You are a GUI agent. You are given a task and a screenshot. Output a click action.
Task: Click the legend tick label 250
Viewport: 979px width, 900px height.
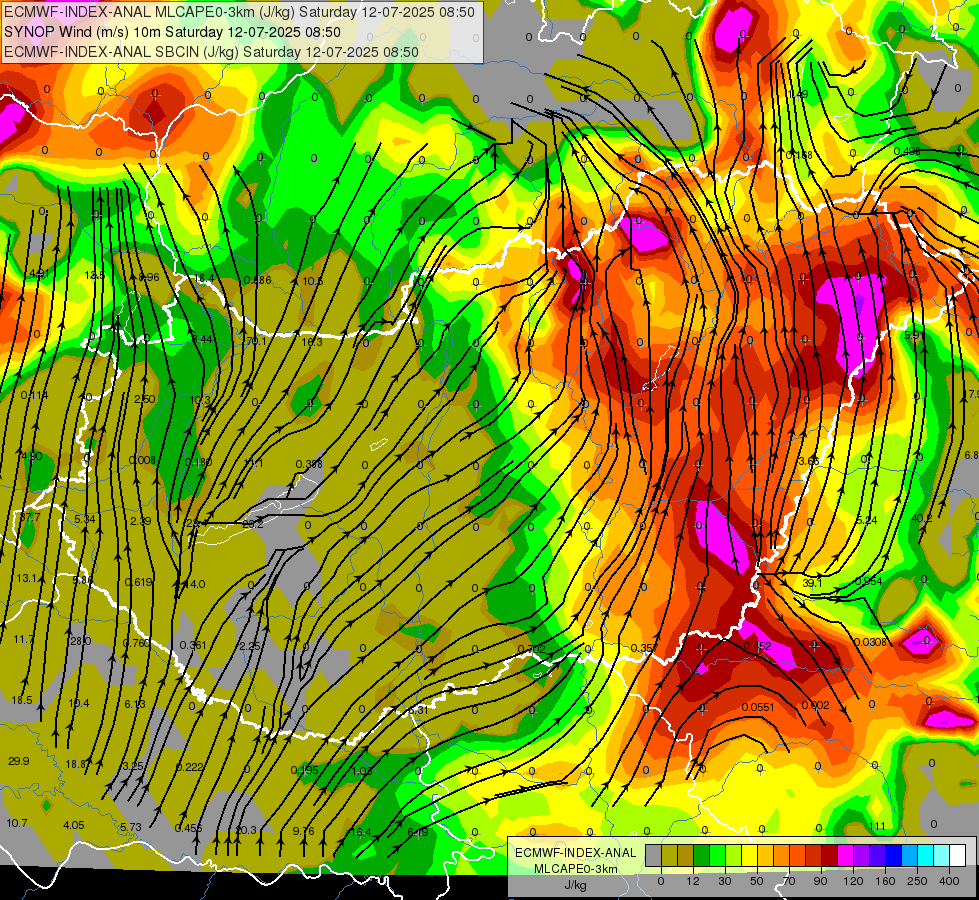(x=917, y=881)
